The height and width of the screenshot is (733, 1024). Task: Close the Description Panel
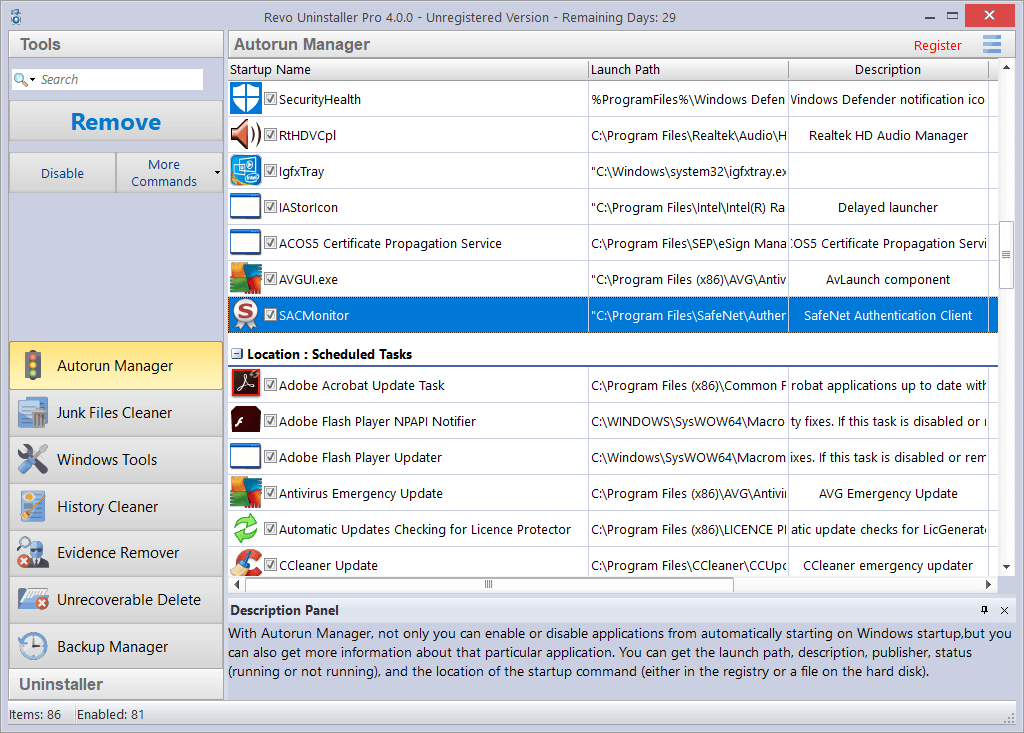tap(1004, 610)
